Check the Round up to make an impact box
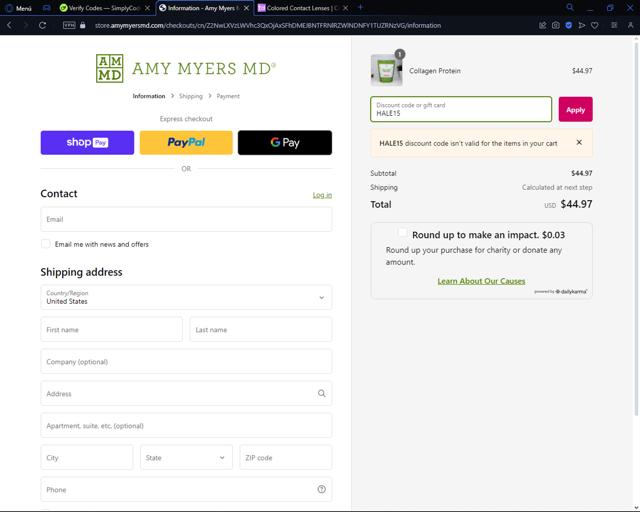Viewport: 640px width, 512px height. 402,233
